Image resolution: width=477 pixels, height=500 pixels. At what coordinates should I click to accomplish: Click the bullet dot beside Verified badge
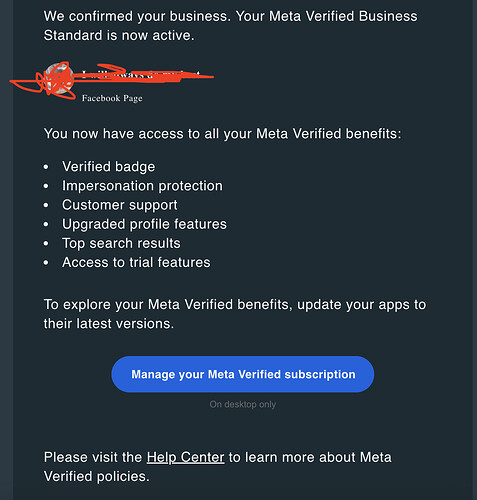(x=46, y=167)
